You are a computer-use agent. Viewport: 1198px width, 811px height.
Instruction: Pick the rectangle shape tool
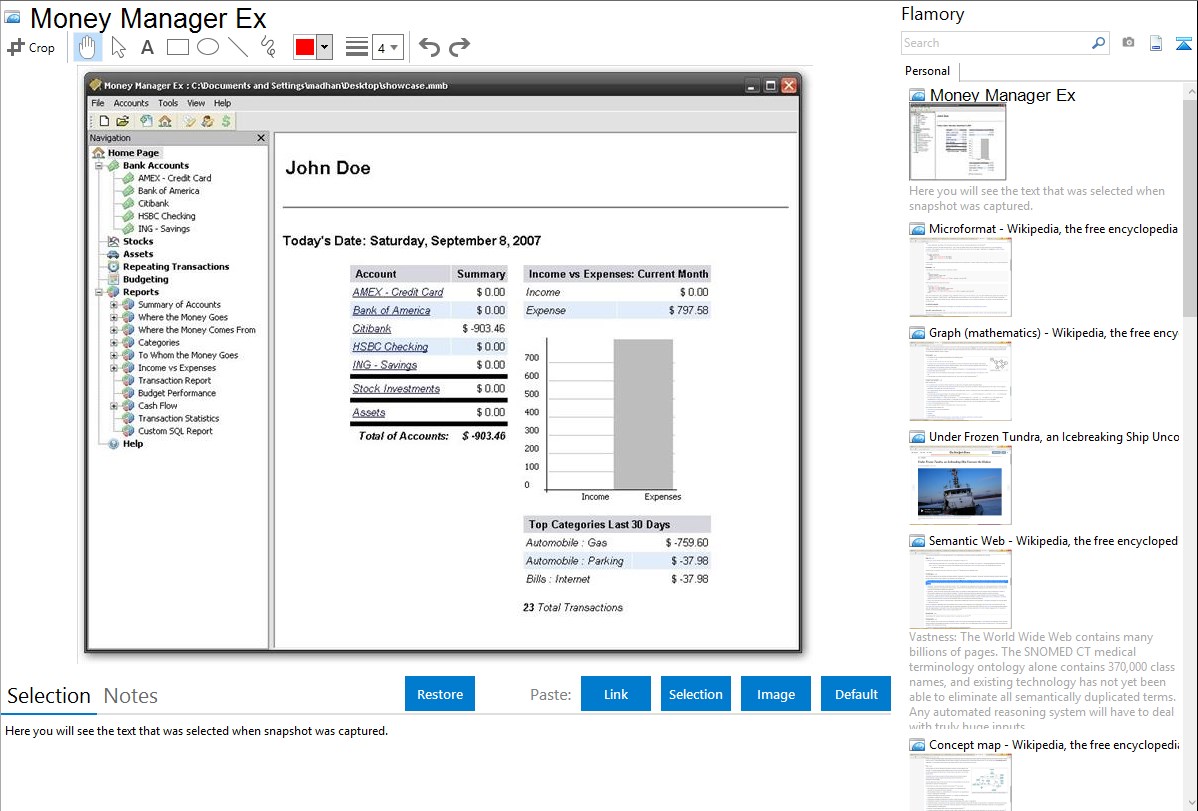177,47
